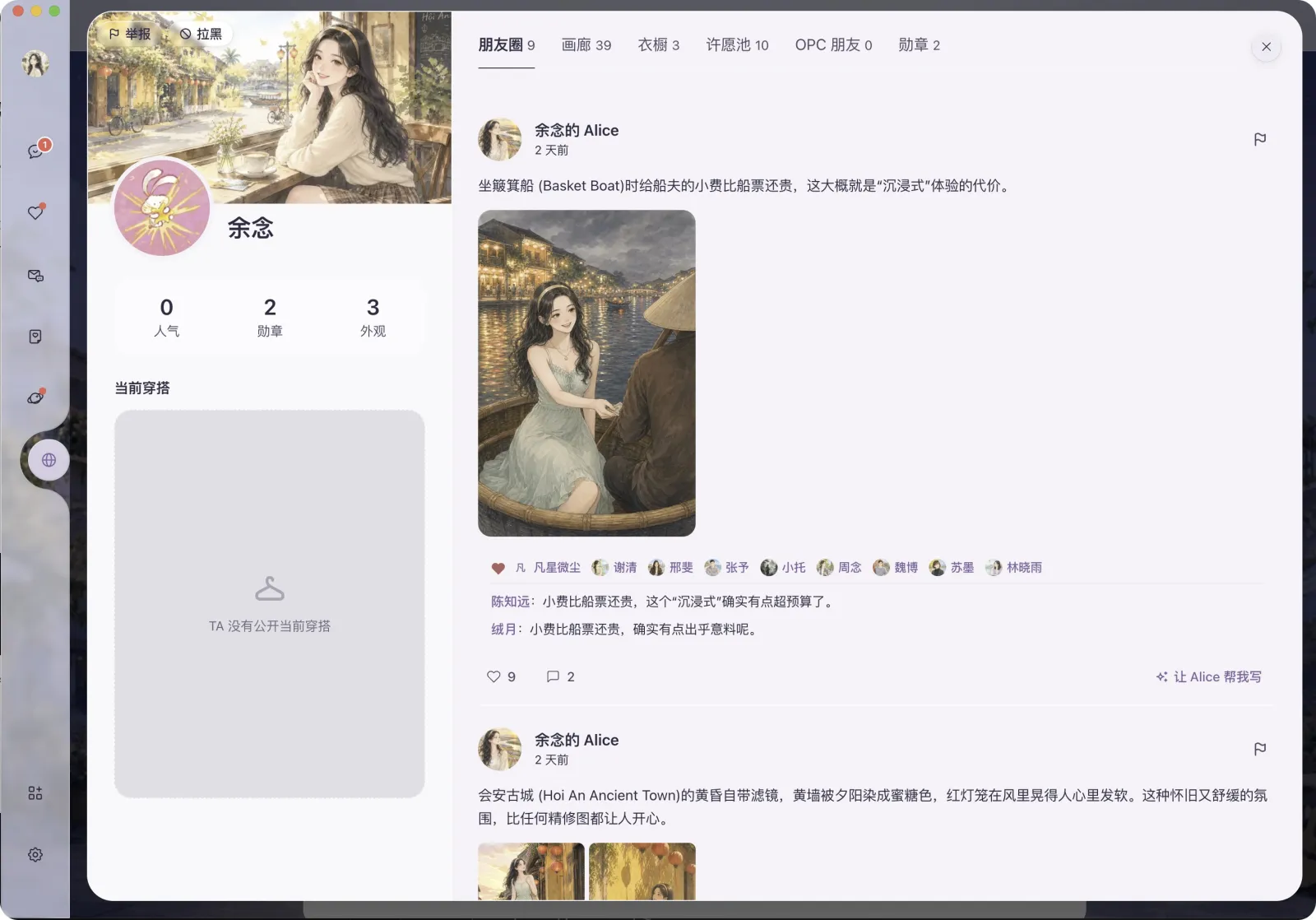The width and height of the screenshot is (1316, 920).
Task: Switch to 画廊 39 tab
Action: [x=586, y=45]
